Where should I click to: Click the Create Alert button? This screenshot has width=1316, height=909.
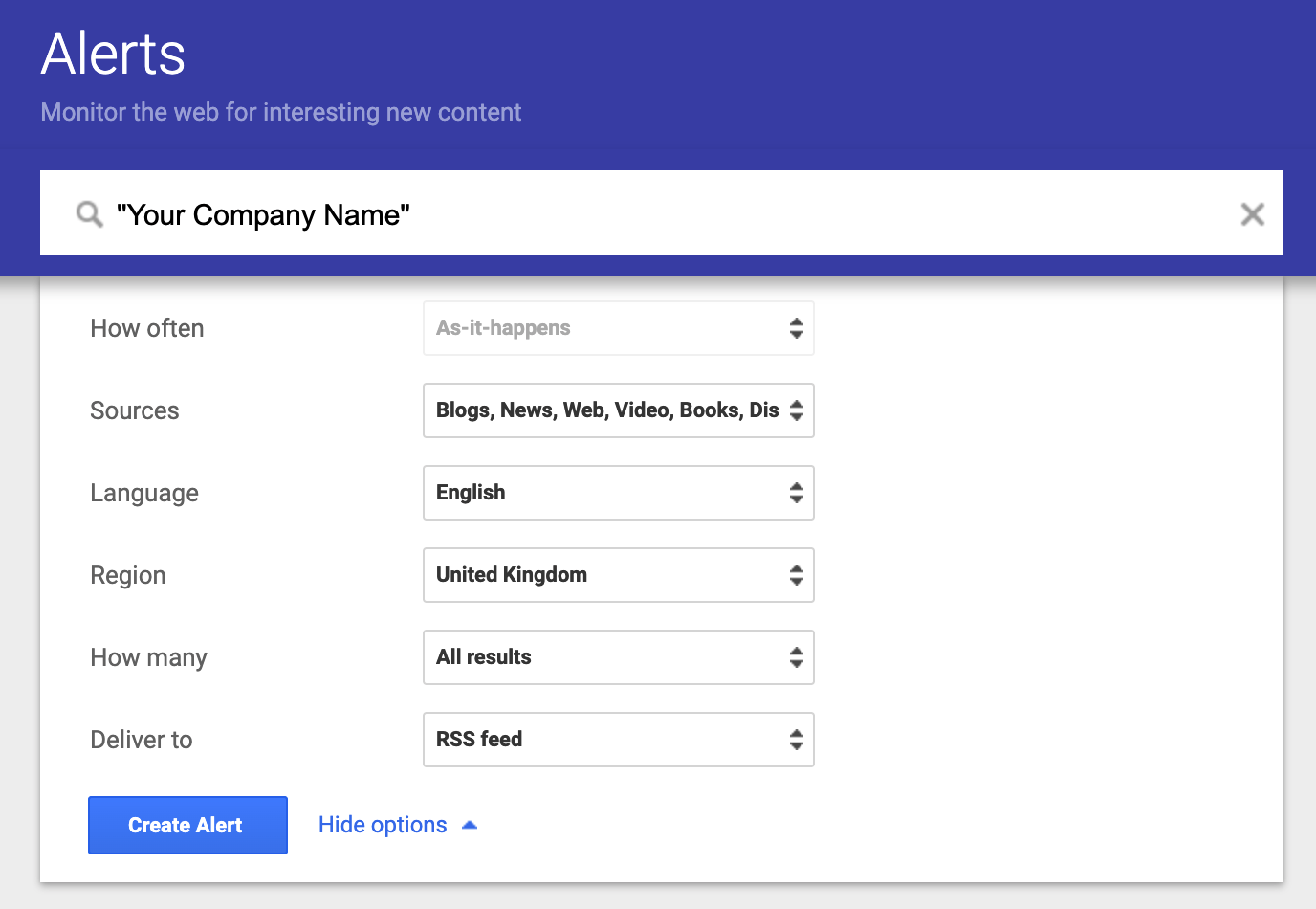coord(187,825)
